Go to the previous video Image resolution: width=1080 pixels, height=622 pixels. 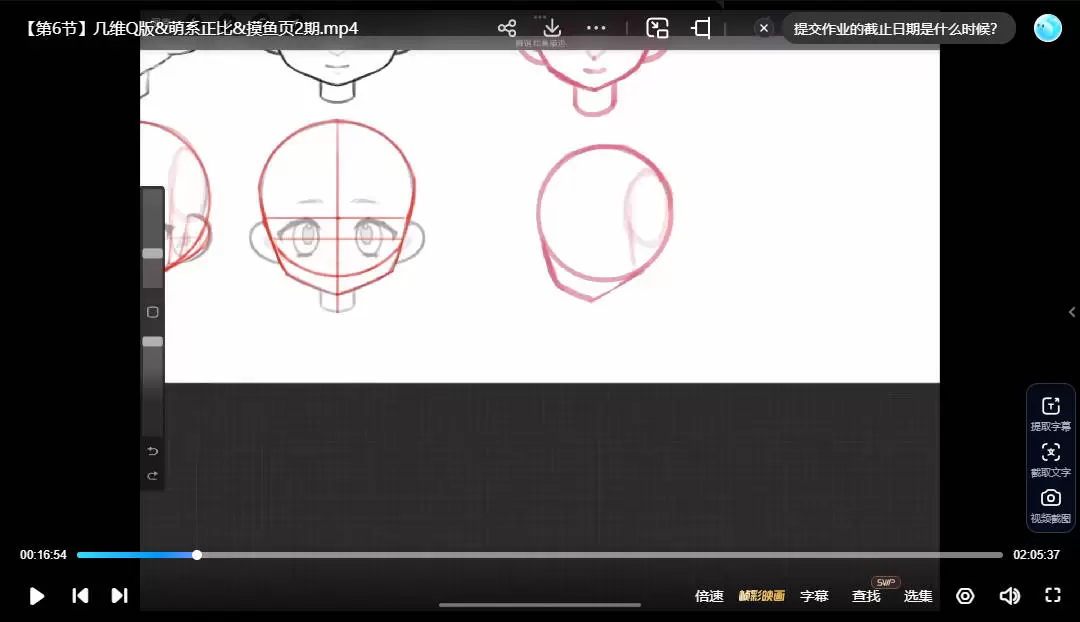pos(80,596)
